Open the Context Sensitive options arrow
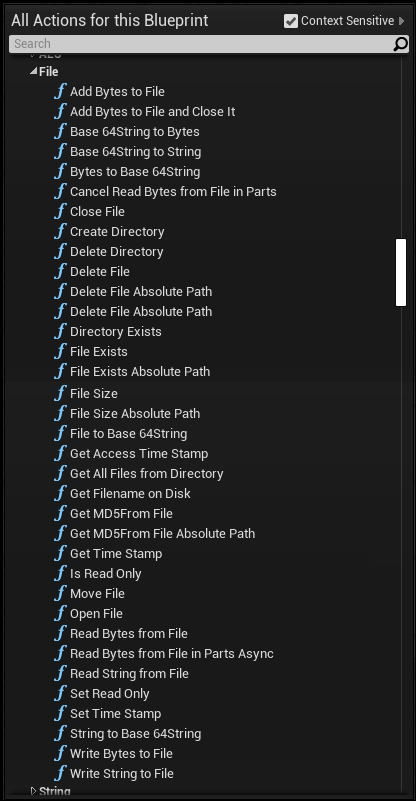This screenshot has height=801, width=416. (401, 21)
